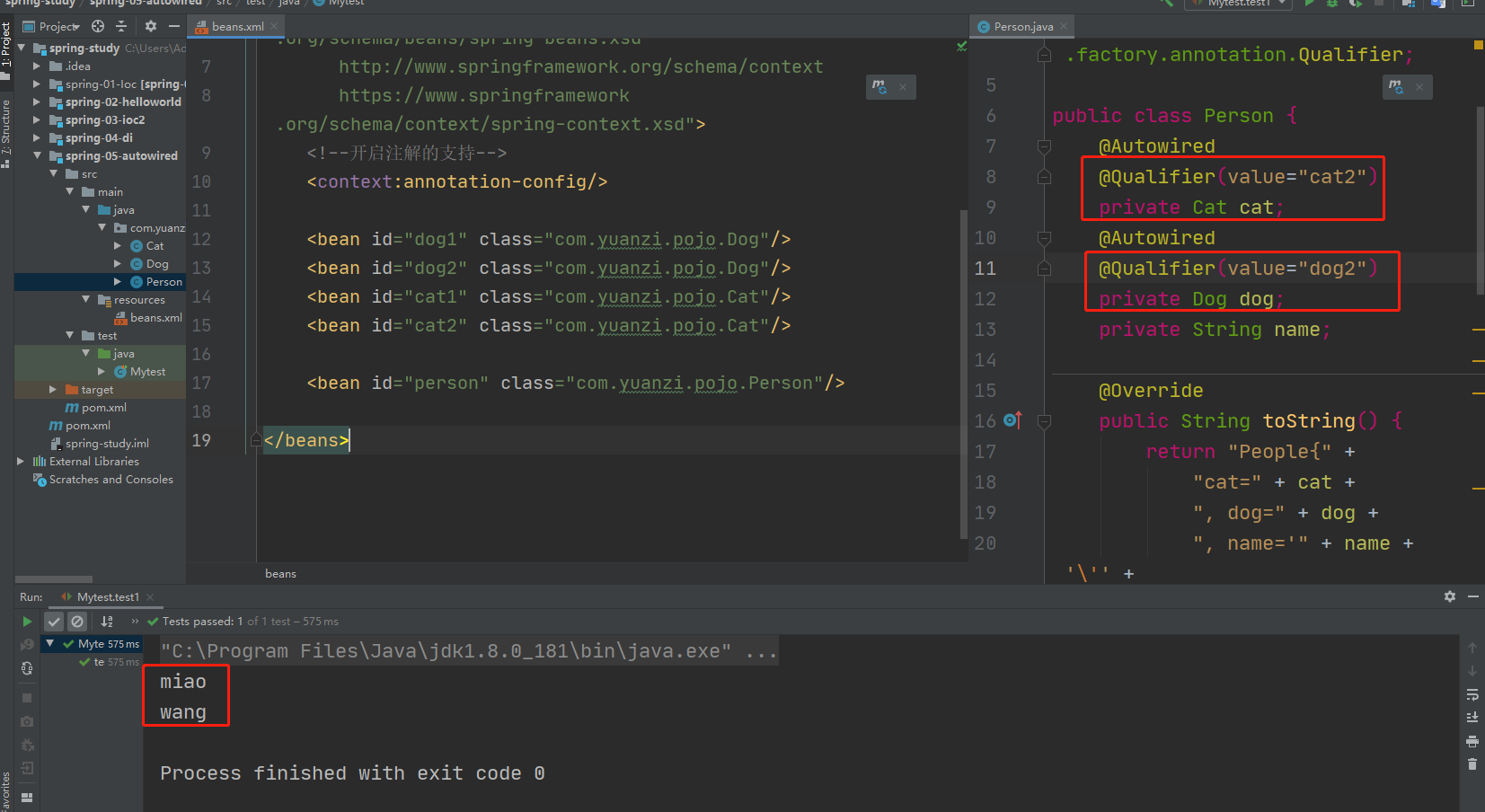The image size is (1485, 812).
Task: Close the Mytest.test1 Run tab
Action: click(150, 597)
